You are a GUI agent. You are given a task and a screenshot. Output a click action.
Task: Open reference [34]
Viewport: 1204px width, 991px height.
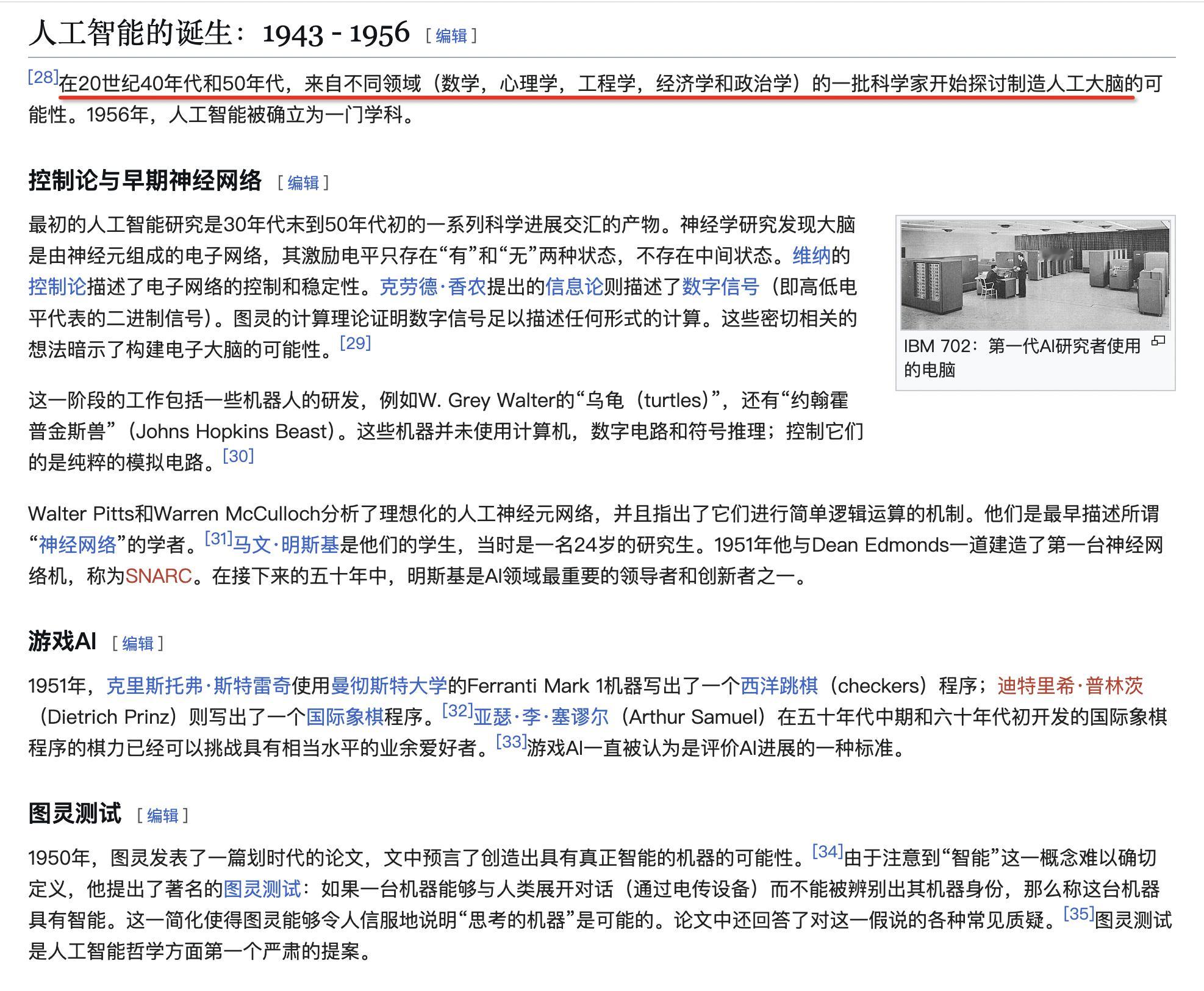828,851
